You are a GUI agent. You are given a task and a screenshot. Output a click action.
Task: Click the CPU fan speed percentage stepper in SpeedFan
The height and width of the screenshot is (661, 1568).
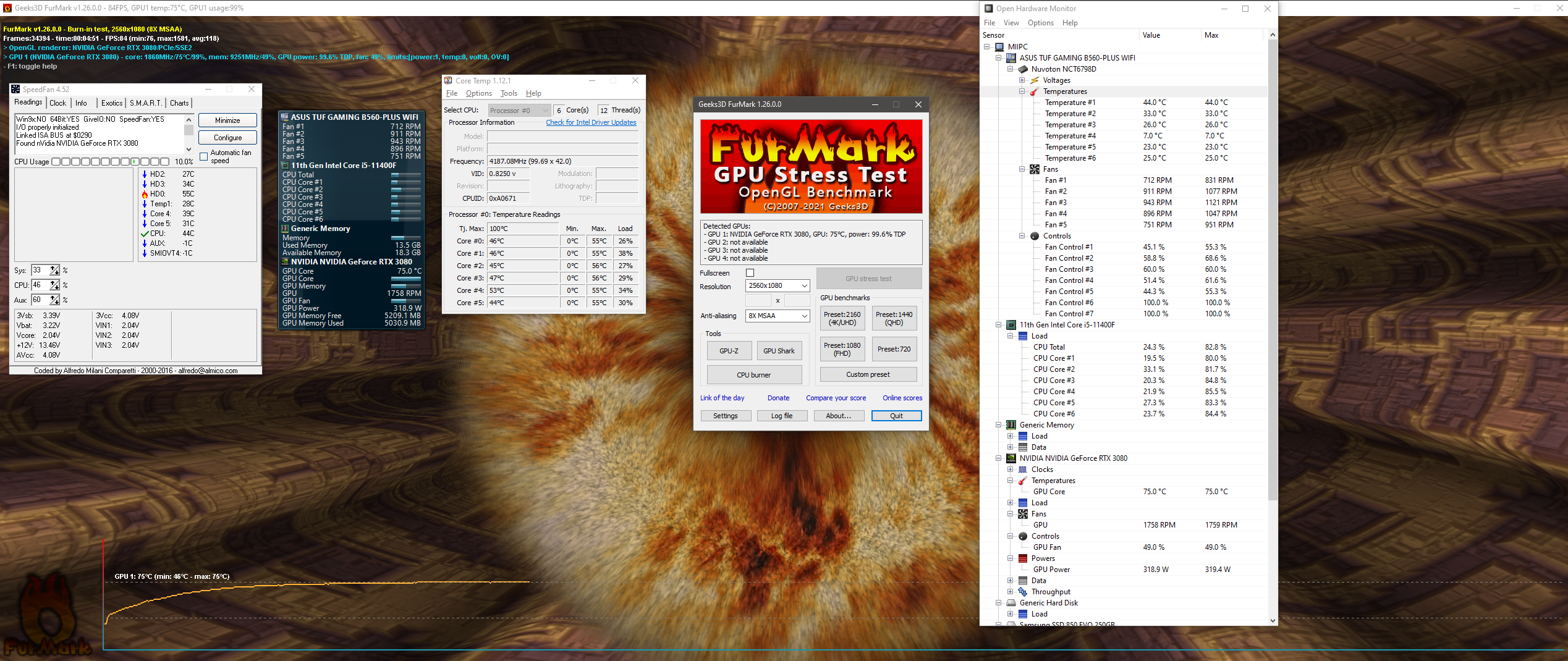coord(55,285)
